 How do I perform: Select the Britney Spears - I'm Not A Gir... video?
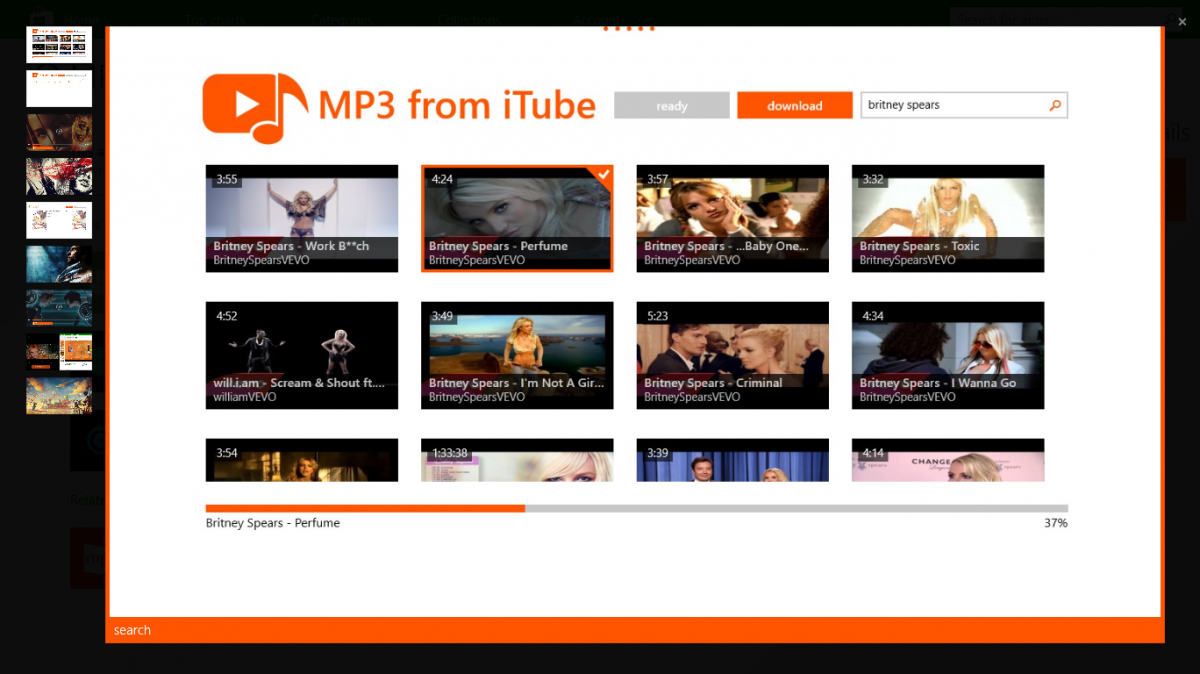[517, 355]
